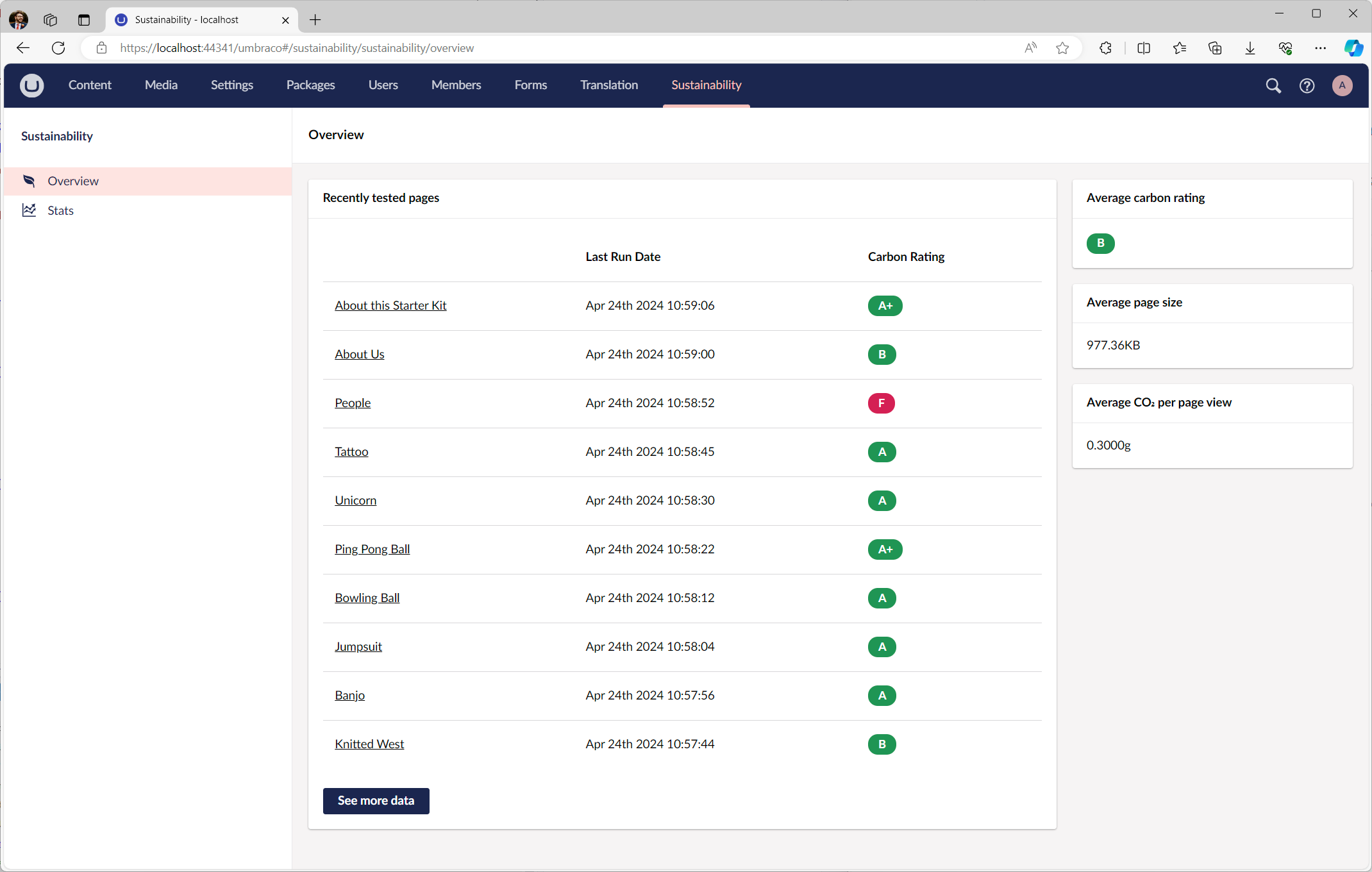Viewport: 1372px width, 872px height.
Task: Click the browser refresh icon
Action: point(58,48)
